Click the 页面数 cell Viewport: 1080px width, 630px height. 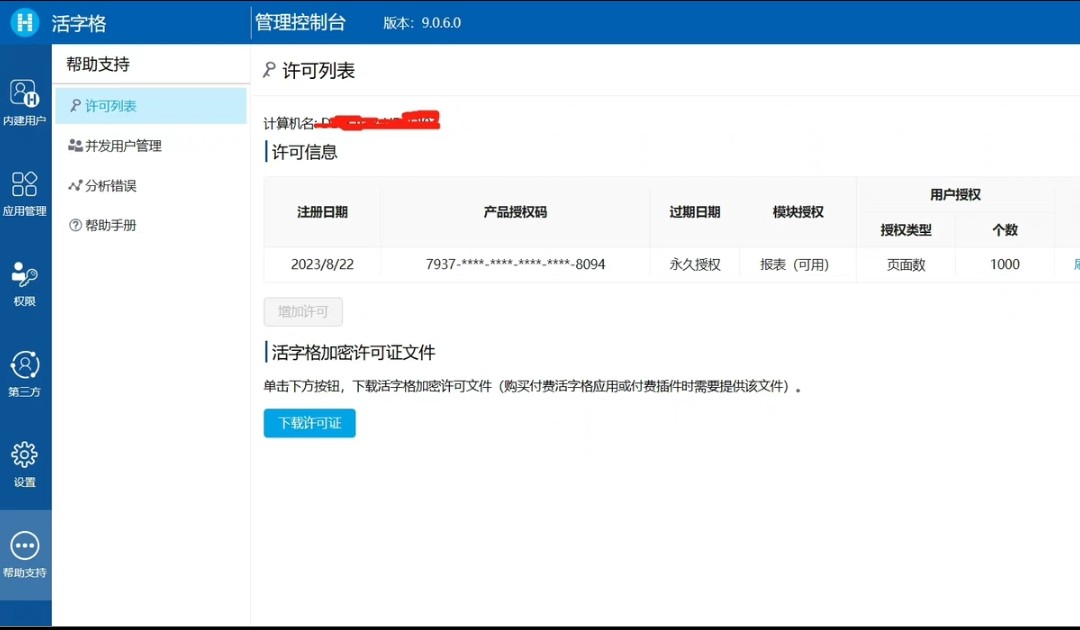[906, 264]
